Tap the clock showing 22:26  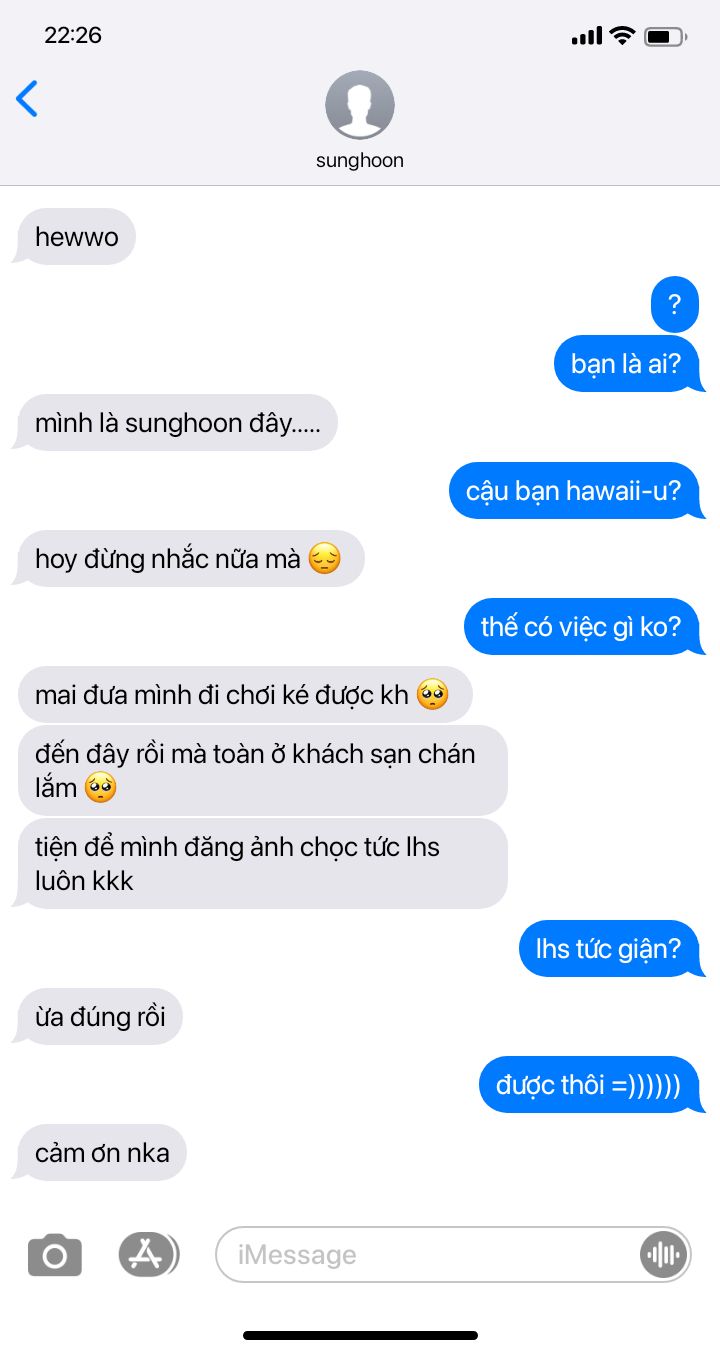(73, 35)
